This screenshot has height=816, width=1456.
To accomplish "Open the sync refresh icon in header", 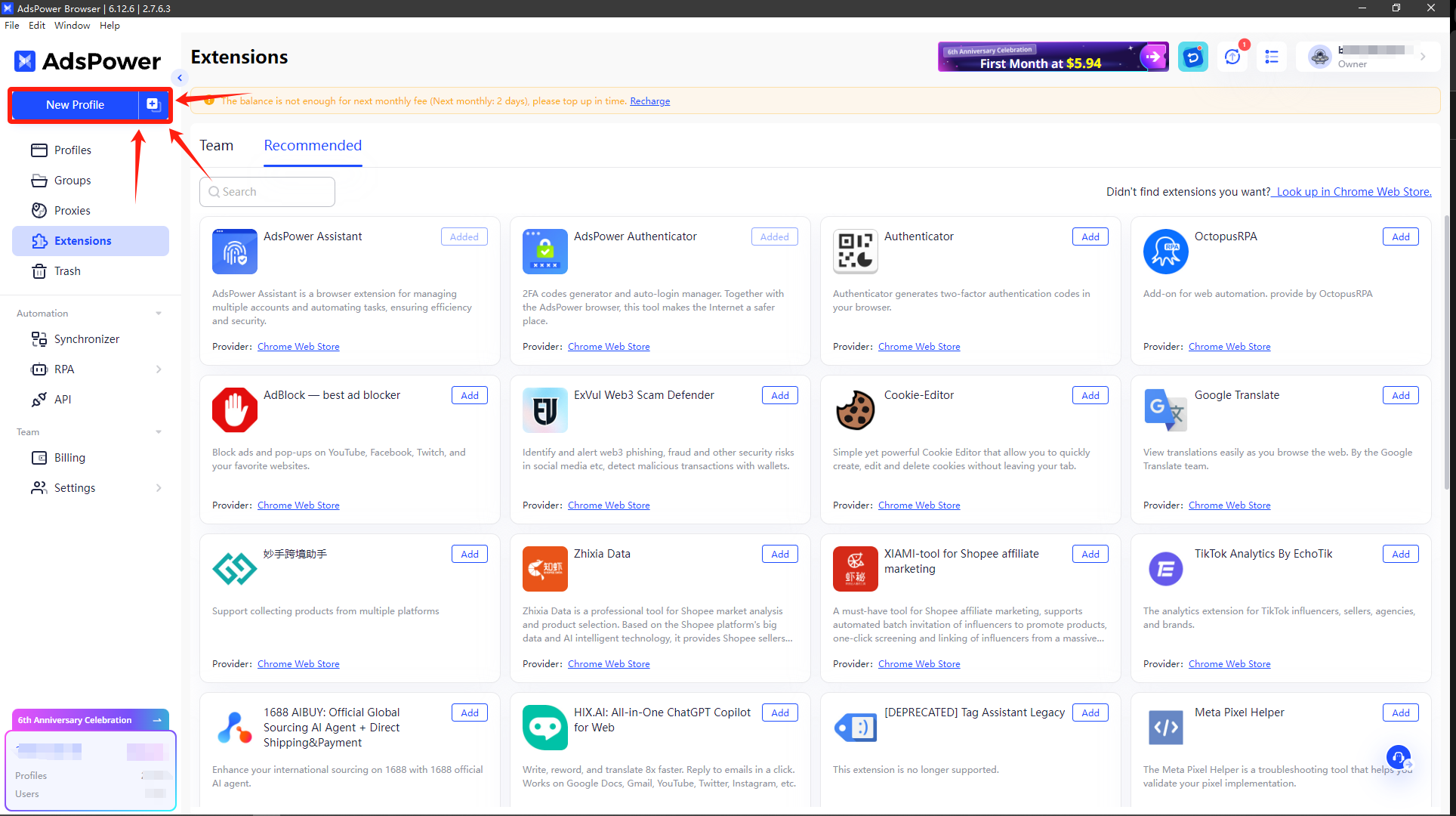I will click(x=1192, y=57).
